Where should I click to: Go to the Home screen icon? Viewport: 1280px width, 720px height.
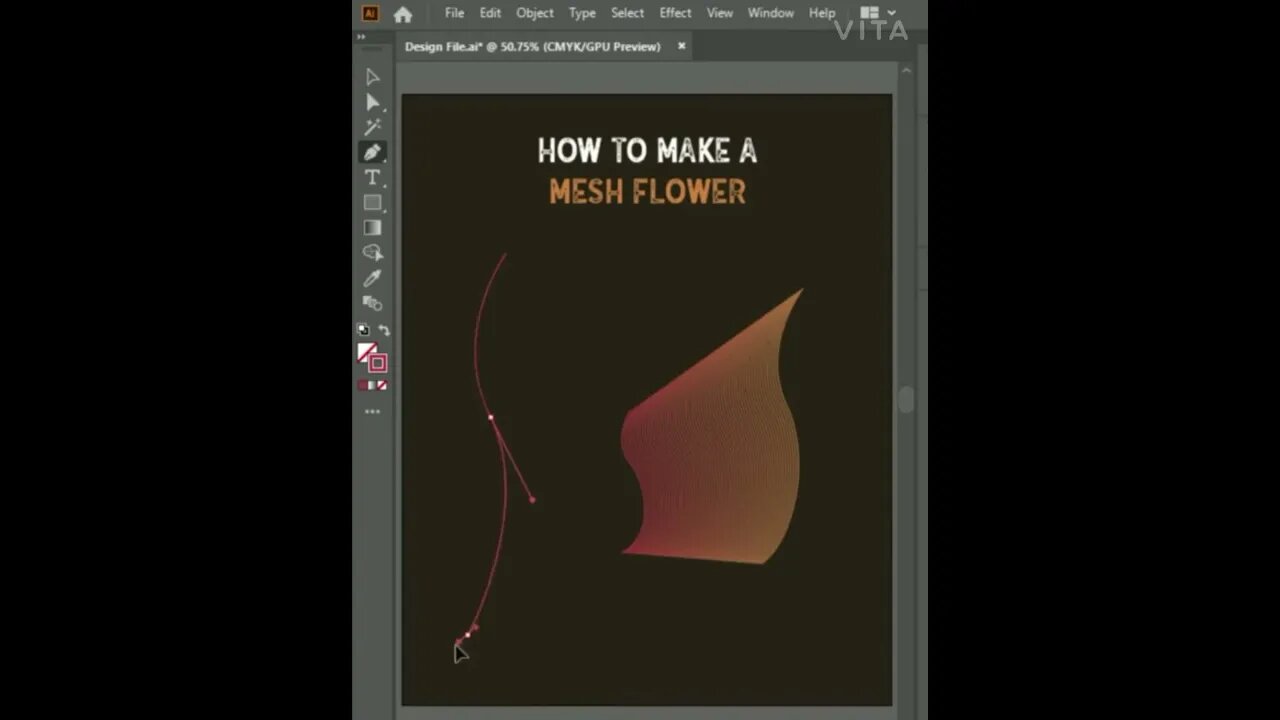point(402,14)
